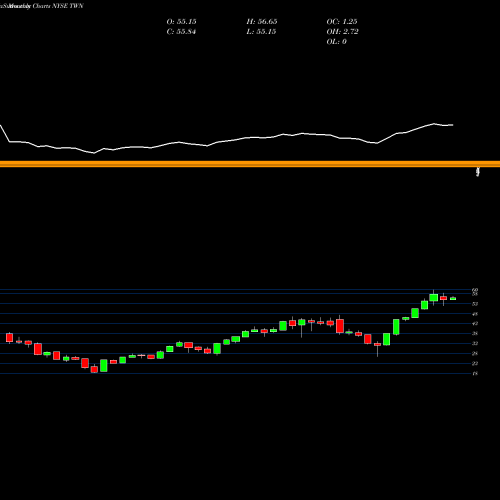Select the high value 'H: 56.65'
This screenshot has width=500, height=500.
point(262,22)
